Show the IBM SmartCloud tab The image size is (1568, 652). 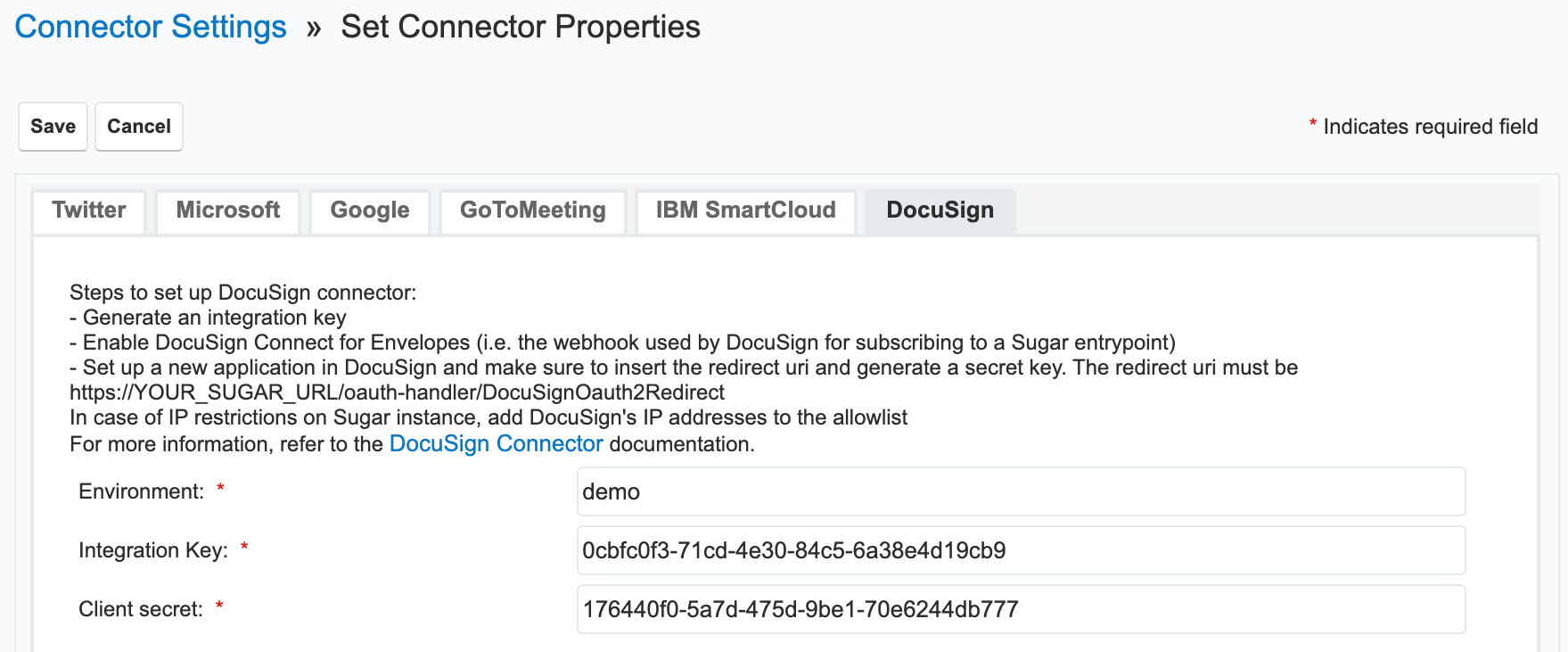pyautogui.click(x=745, y=210)
